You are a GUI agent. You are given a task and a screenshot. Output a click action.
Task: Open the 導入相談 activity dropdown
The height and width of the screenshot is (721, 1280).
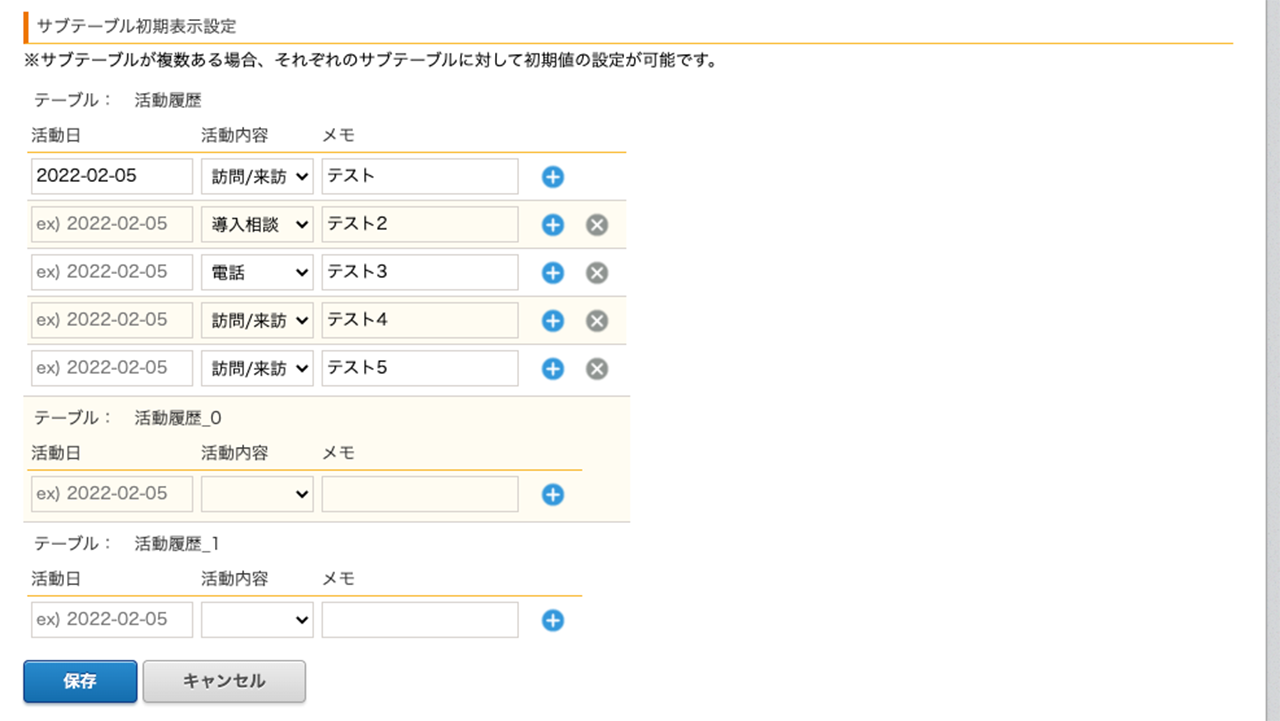pyautogui.click(x=257, y=225)
